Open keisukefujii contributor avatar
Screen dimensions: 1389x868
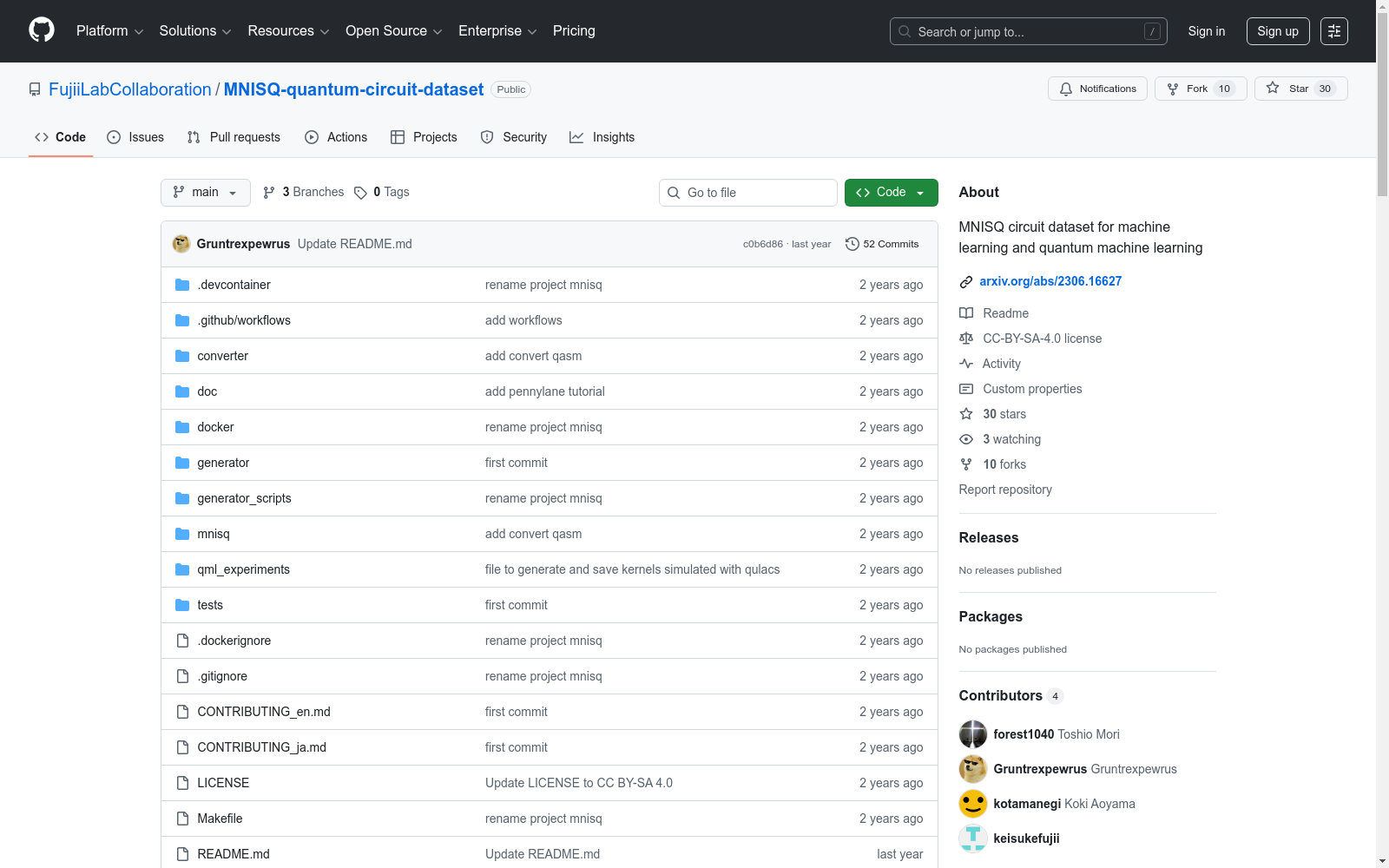973,838
